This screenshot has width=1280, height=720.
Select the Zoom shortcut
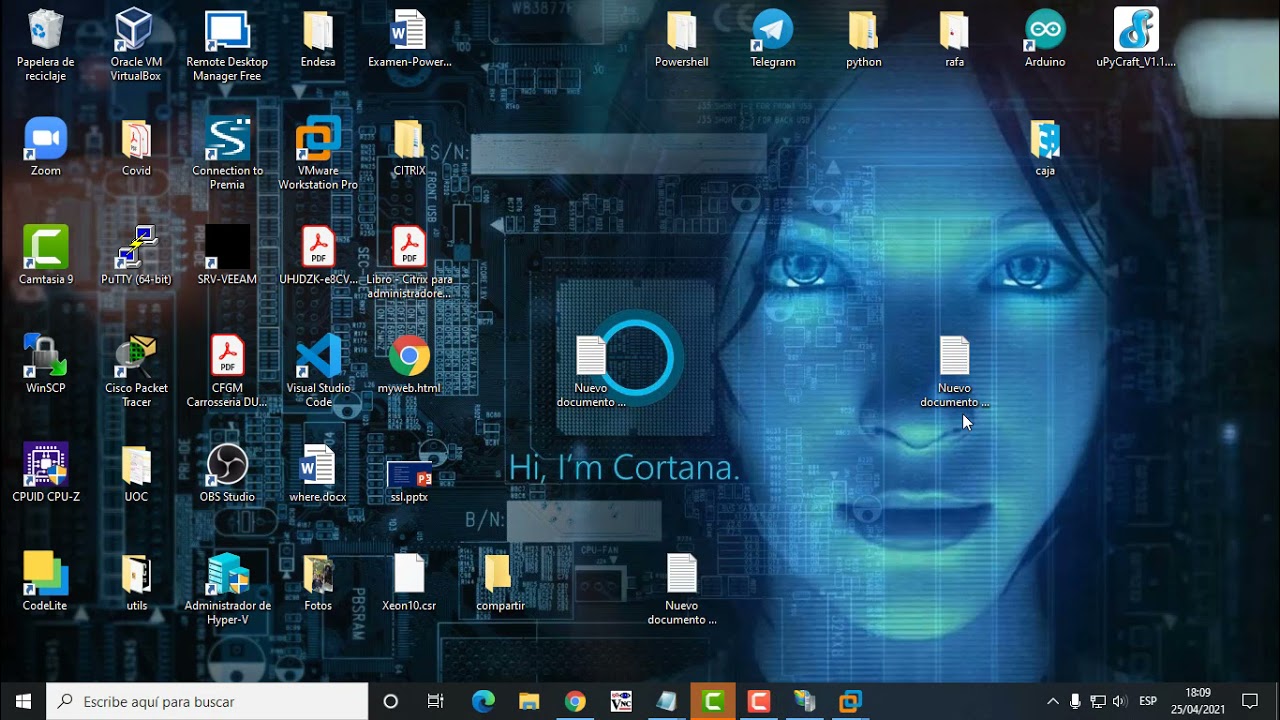coord(45,148)
